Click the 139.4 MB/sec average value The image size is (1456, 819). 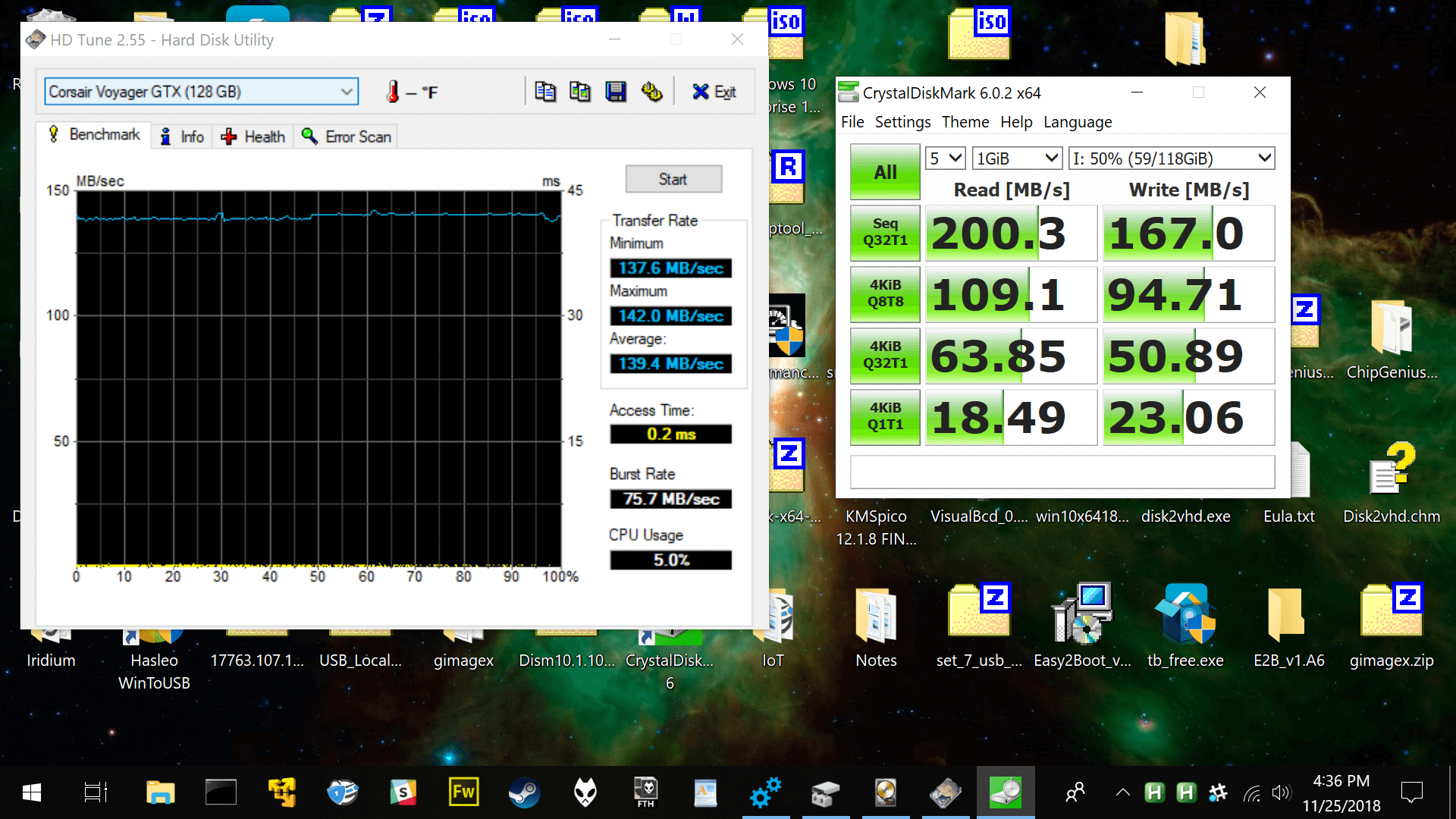point(671,364)
